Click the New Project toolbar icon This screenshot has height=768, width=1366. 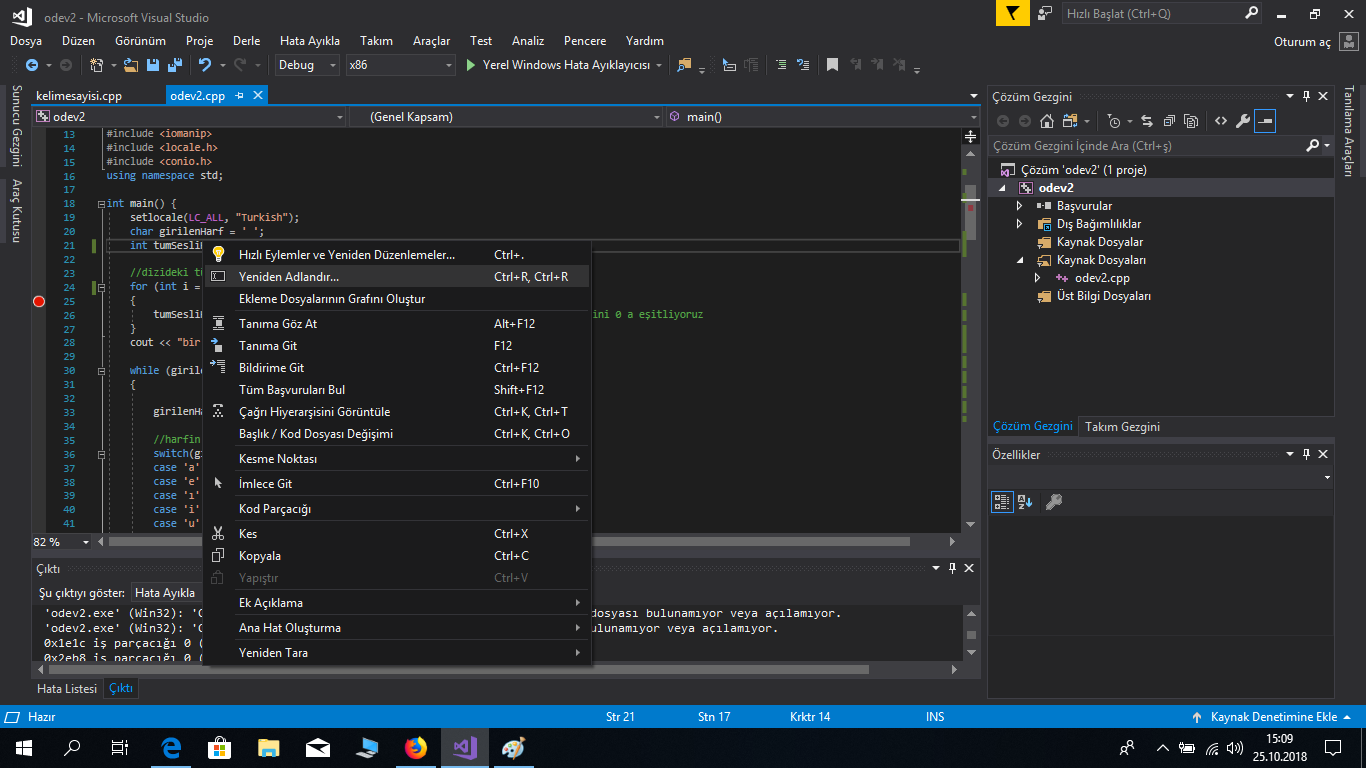tap(96, 65)
